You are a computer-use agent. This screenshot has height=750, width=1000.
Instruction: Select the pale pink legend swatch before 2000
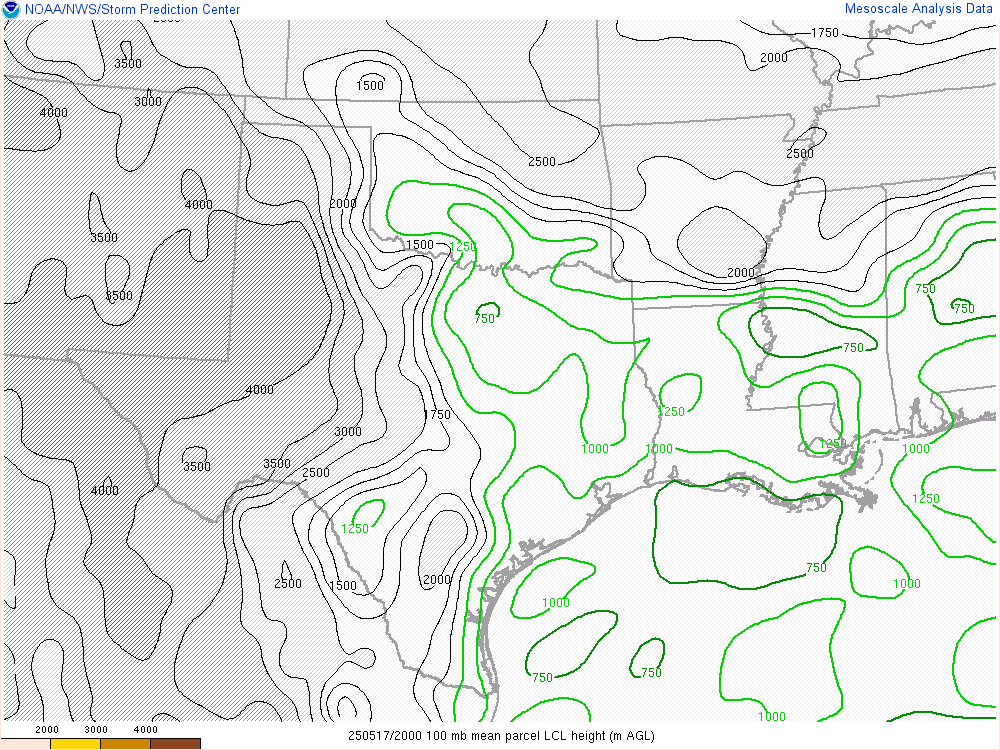(x=25, y=744)
